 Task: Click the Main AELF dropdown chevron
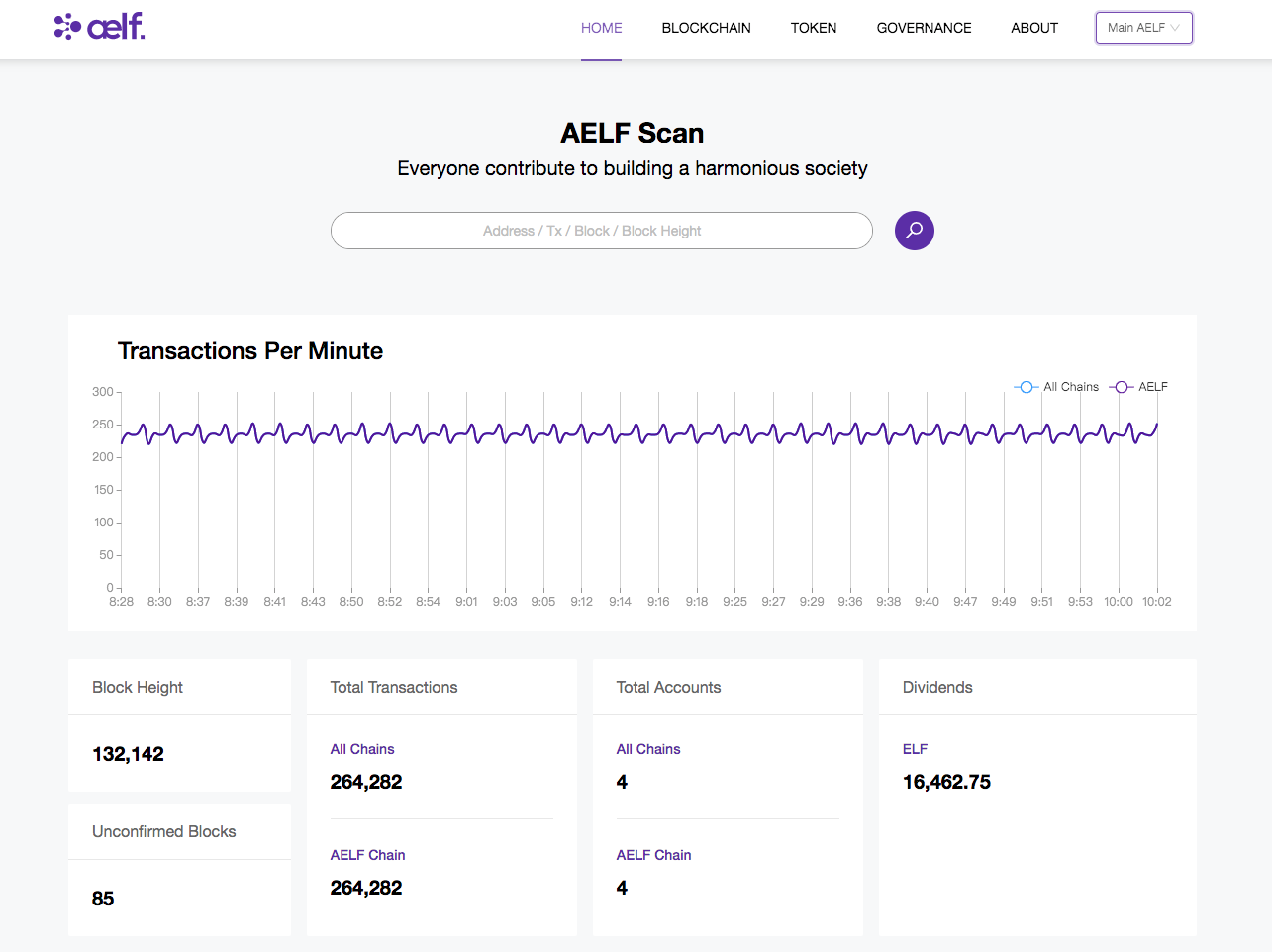coord(1175,28)
